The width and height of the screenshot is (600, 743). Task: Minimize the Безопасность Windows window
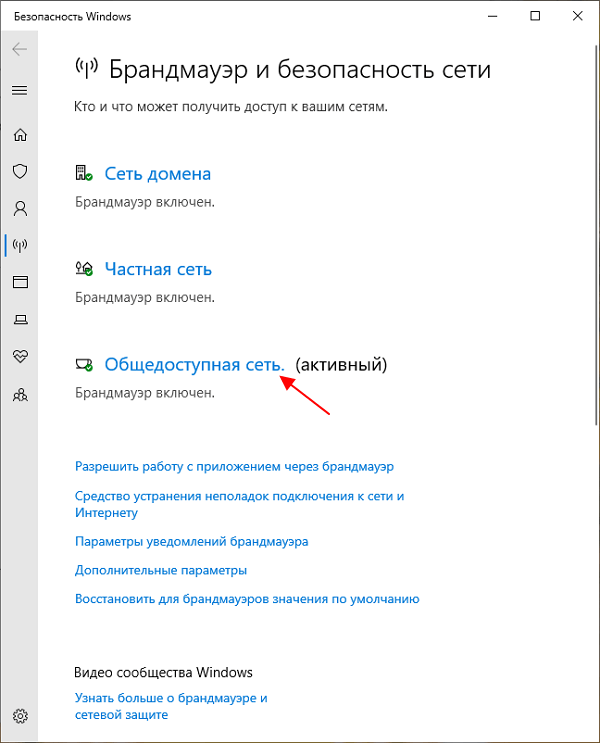coord(493,16)
